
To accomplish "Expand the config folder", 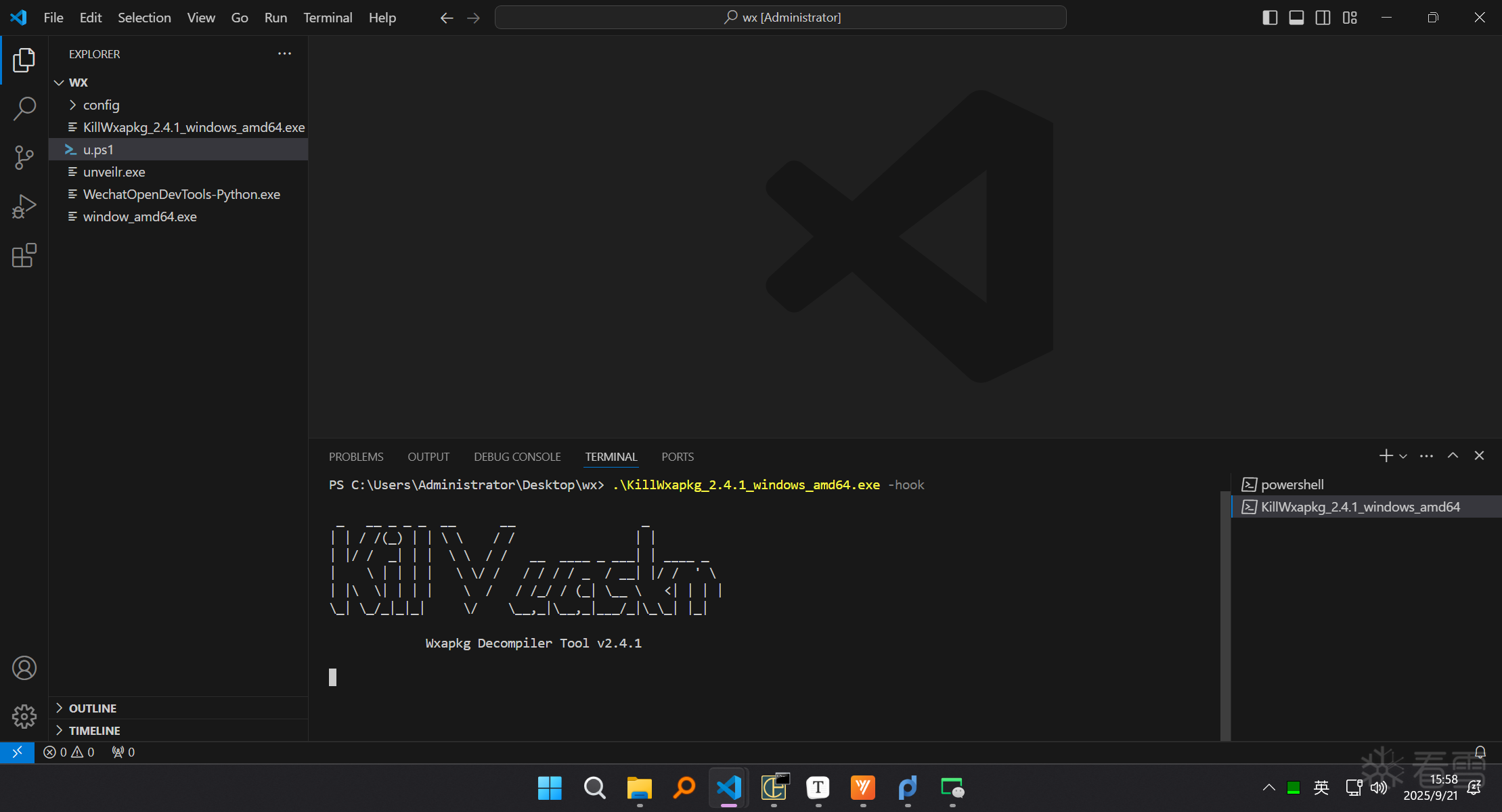I will pos(101,105).
